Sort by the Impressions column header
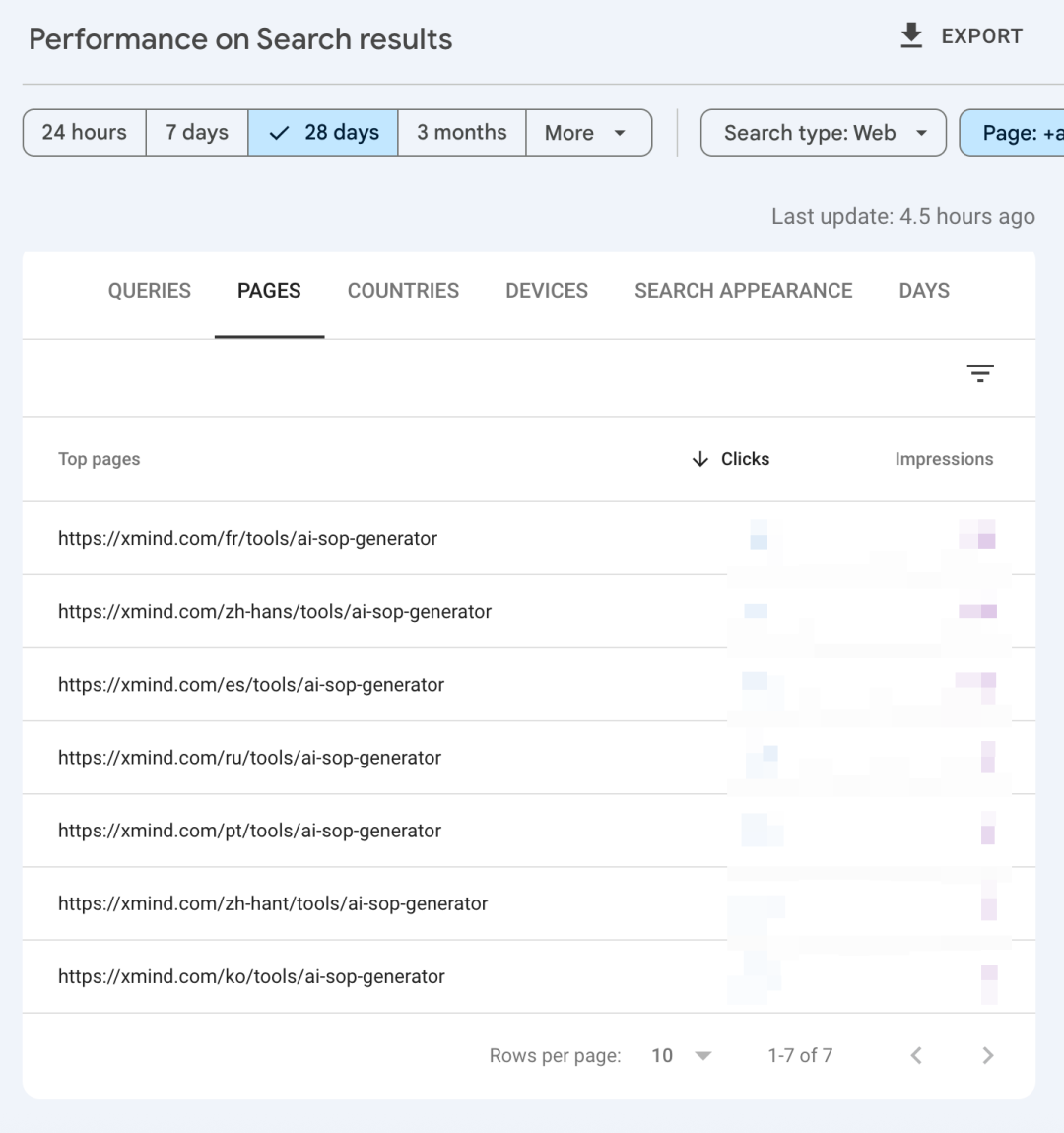The width and height of the screenshot is (1064, 1133). coord(944,459)
